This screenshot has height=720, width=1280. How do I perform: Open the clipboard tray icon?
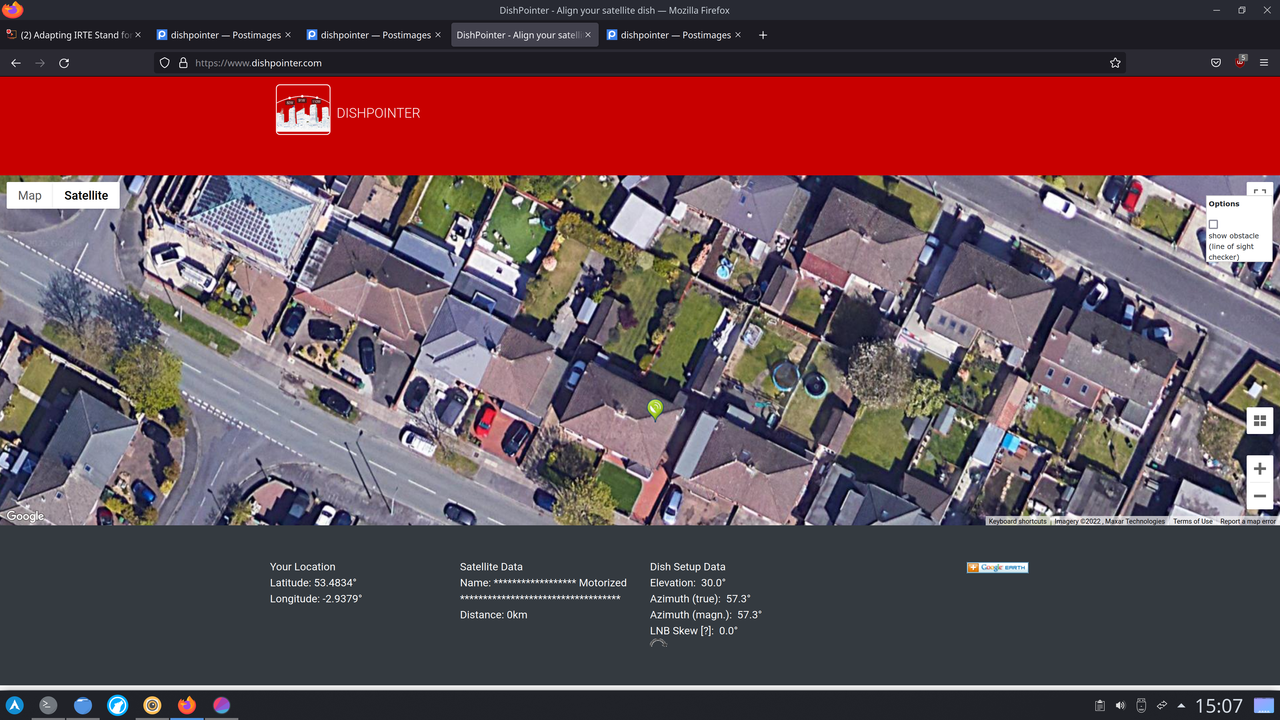(1100, 706)
